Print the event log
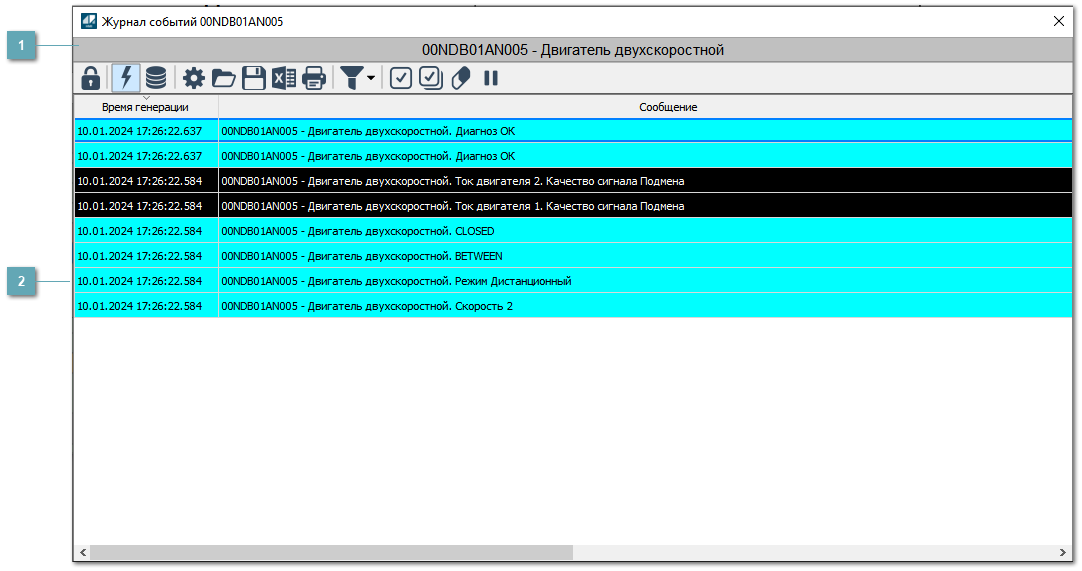Screen dimensions: 1082x571 pyautogui.click(x=314, y=78)
